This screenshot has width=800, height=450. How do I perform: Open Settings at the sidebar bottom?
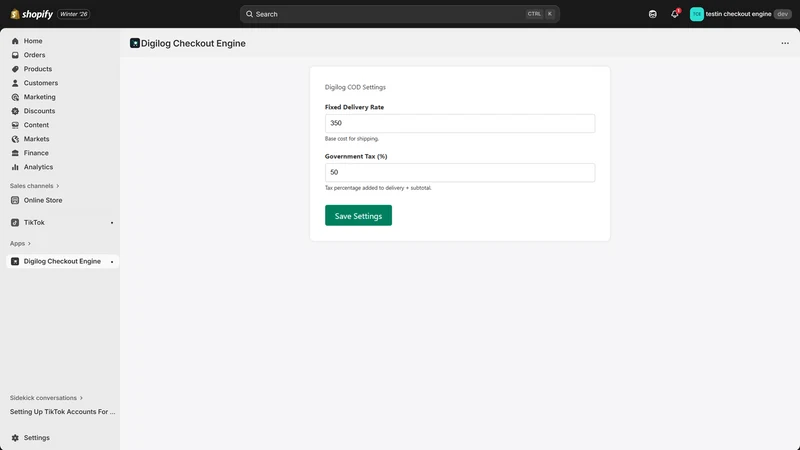pyautogui.click(x=36, y=438)
